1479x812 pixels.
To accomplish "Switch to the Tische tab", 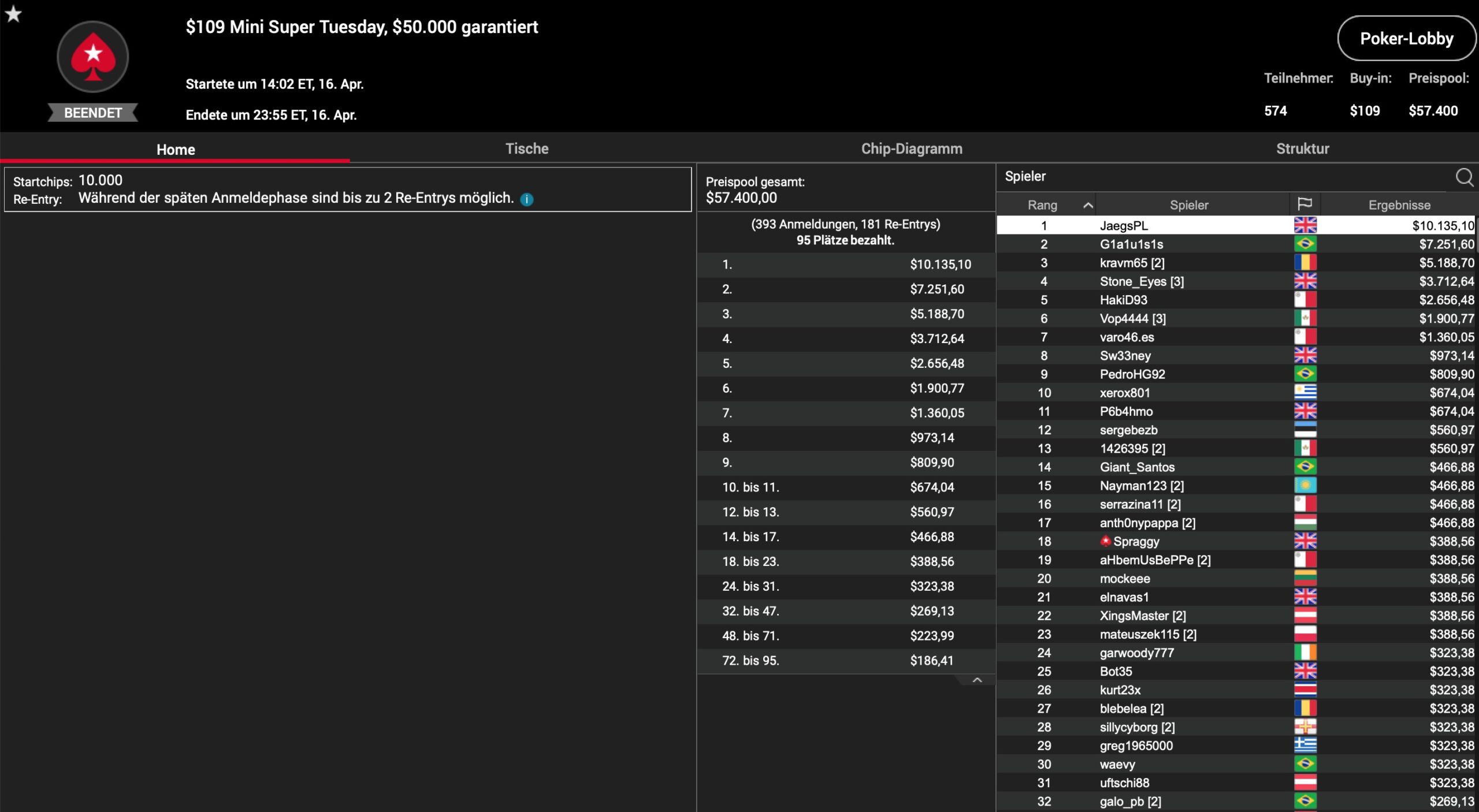I will coord(526,148).
